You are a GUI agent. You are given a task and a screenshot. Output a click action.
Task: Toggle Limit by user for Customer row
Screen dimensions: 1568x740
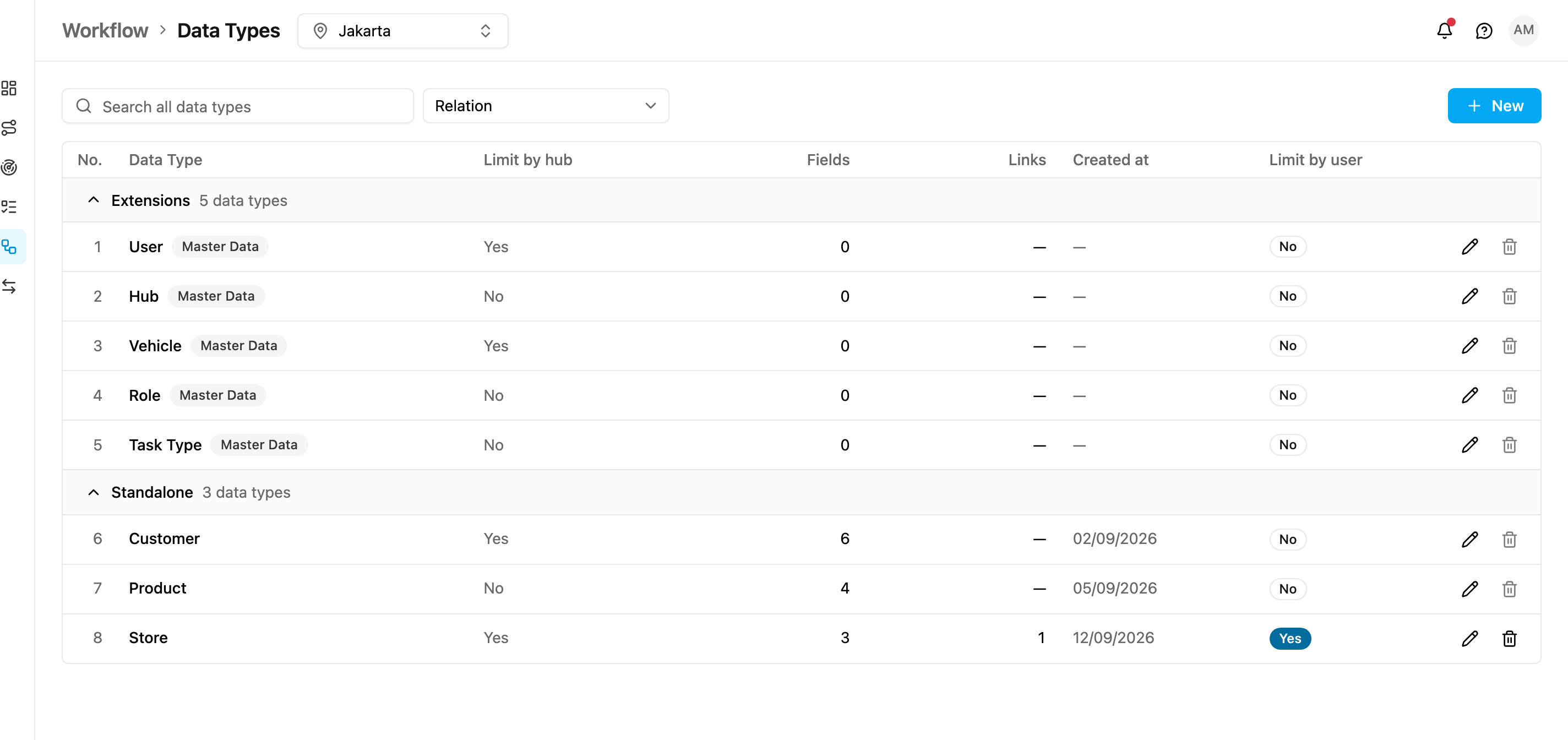tap(1287, 539)
